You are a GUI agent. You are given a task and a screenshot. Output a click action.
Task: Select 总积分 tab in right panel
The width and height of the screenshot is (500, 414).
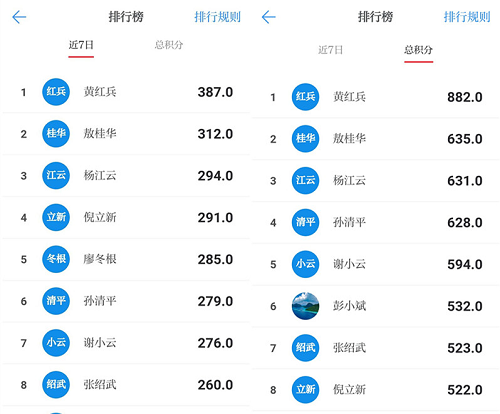click(418, 50)
